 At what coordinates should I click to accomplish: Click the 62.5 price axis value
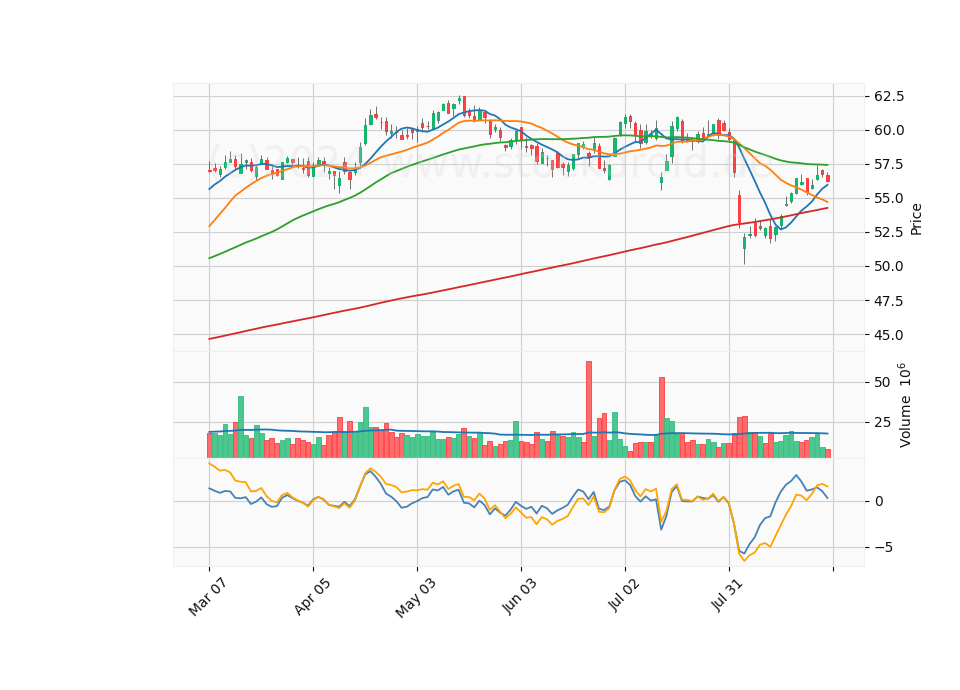tap(889, 97)
